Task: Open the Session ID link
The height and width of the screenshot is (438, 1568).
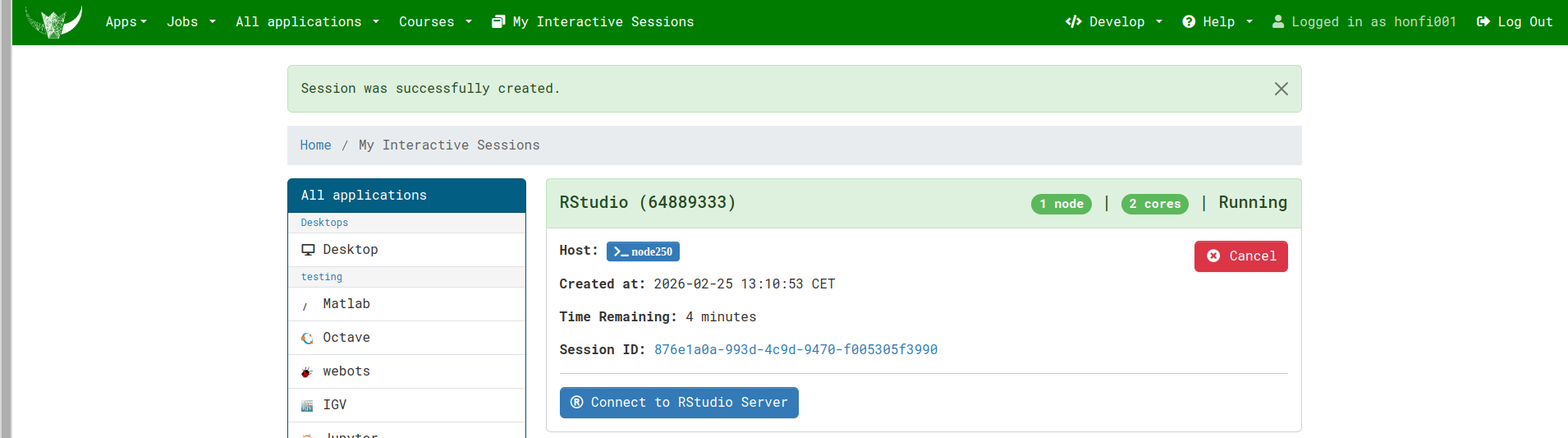Action: coord(795,350)
